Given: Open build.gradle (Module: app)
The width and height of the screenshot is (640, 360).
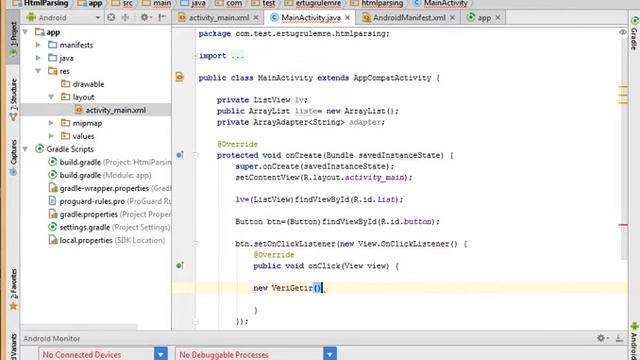Looking at the screenshot, I should tap(105, 175).
